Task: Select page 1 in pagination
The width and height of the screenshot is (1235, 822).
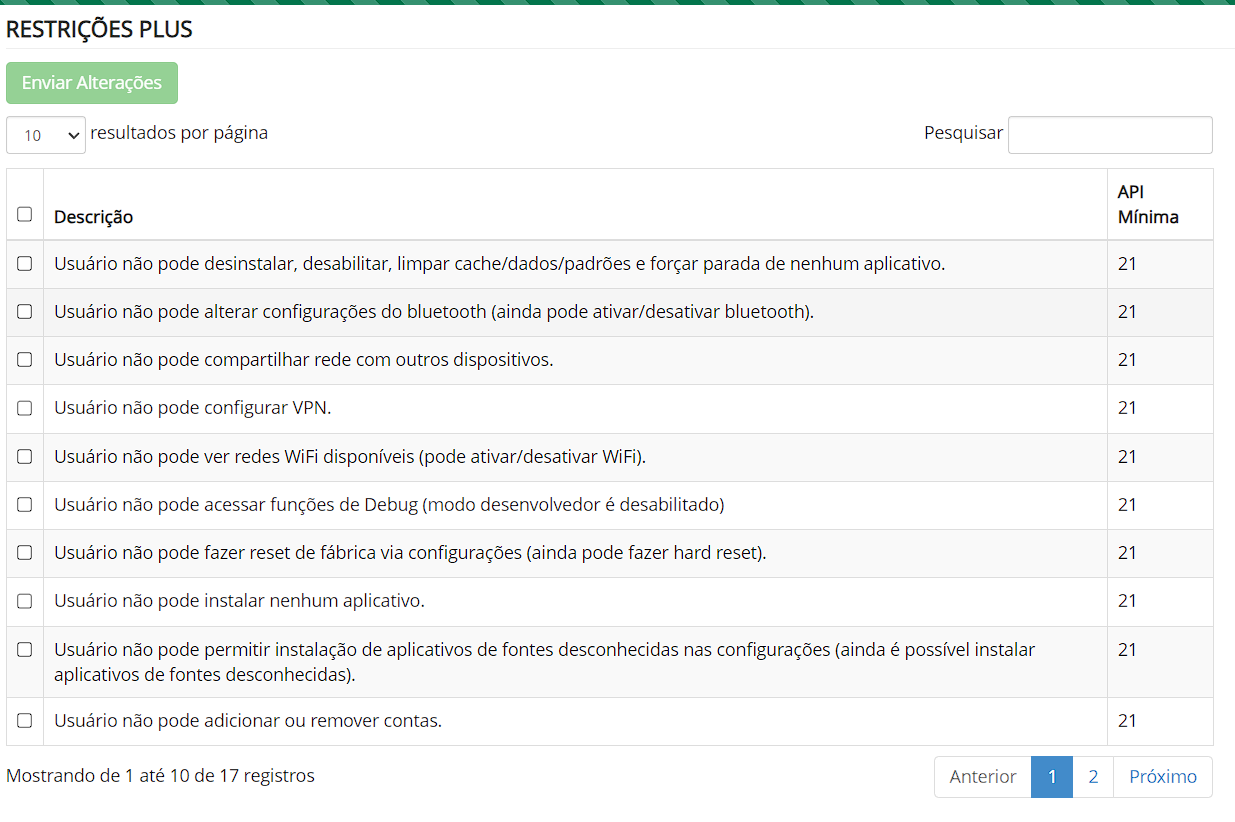Action: pyautogui.click(x=1052, y=777)
